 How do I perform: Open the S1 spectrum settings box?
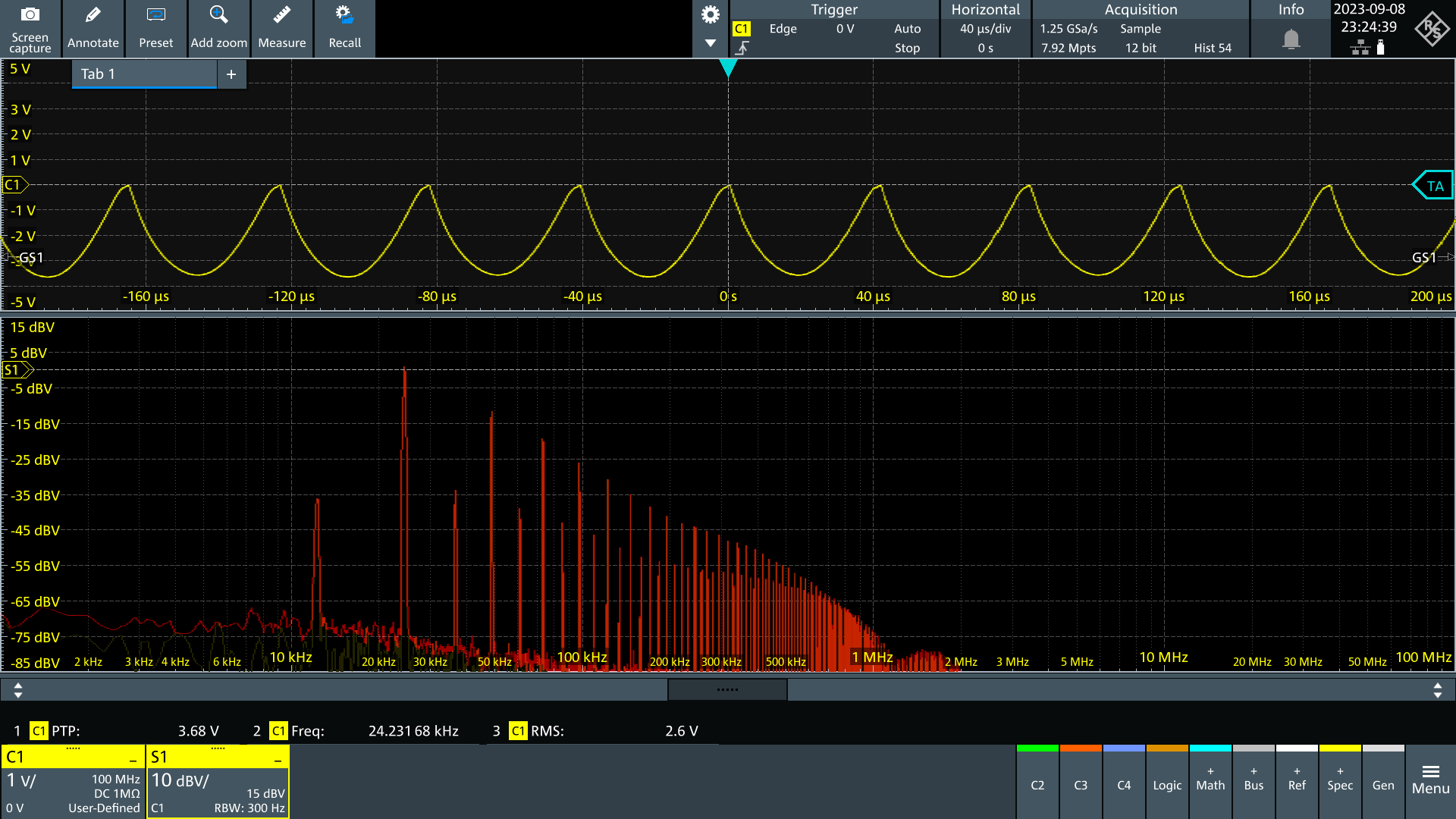pyautogui.click(x=218, y=782)
